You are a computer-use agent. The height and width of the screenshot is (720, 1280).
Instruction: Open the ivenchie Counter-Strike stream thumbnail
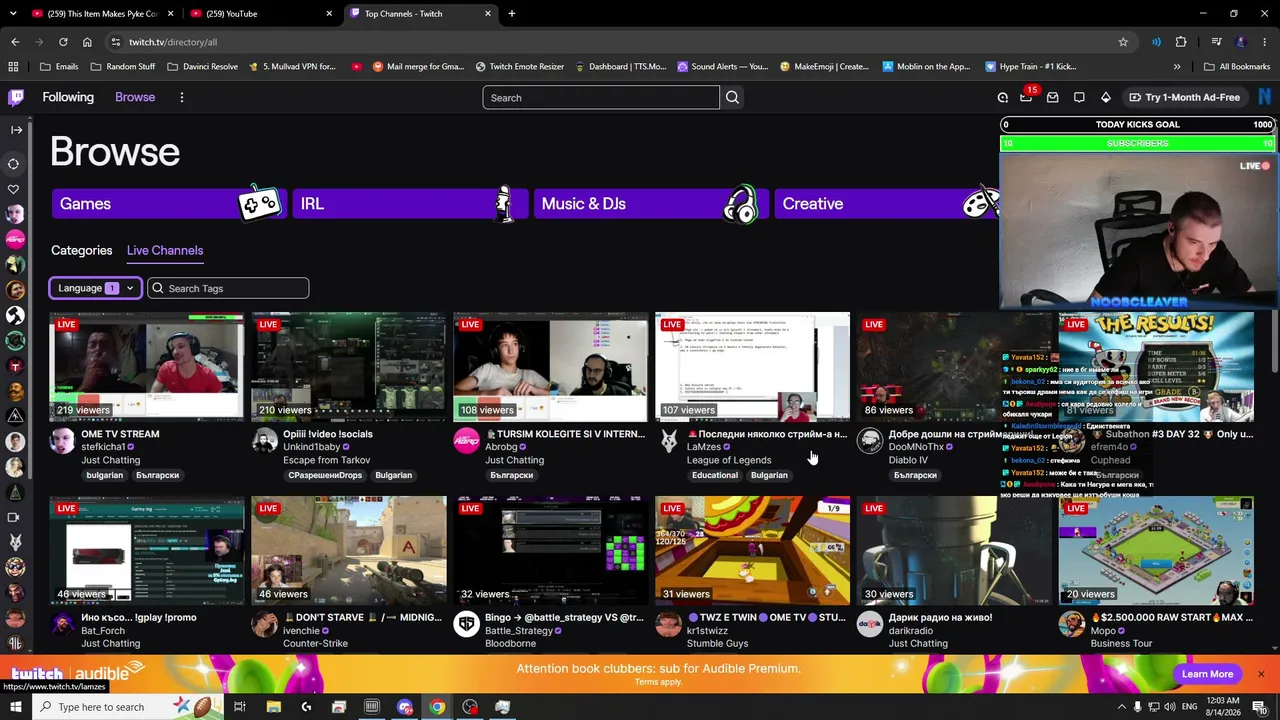pos(349,551)
